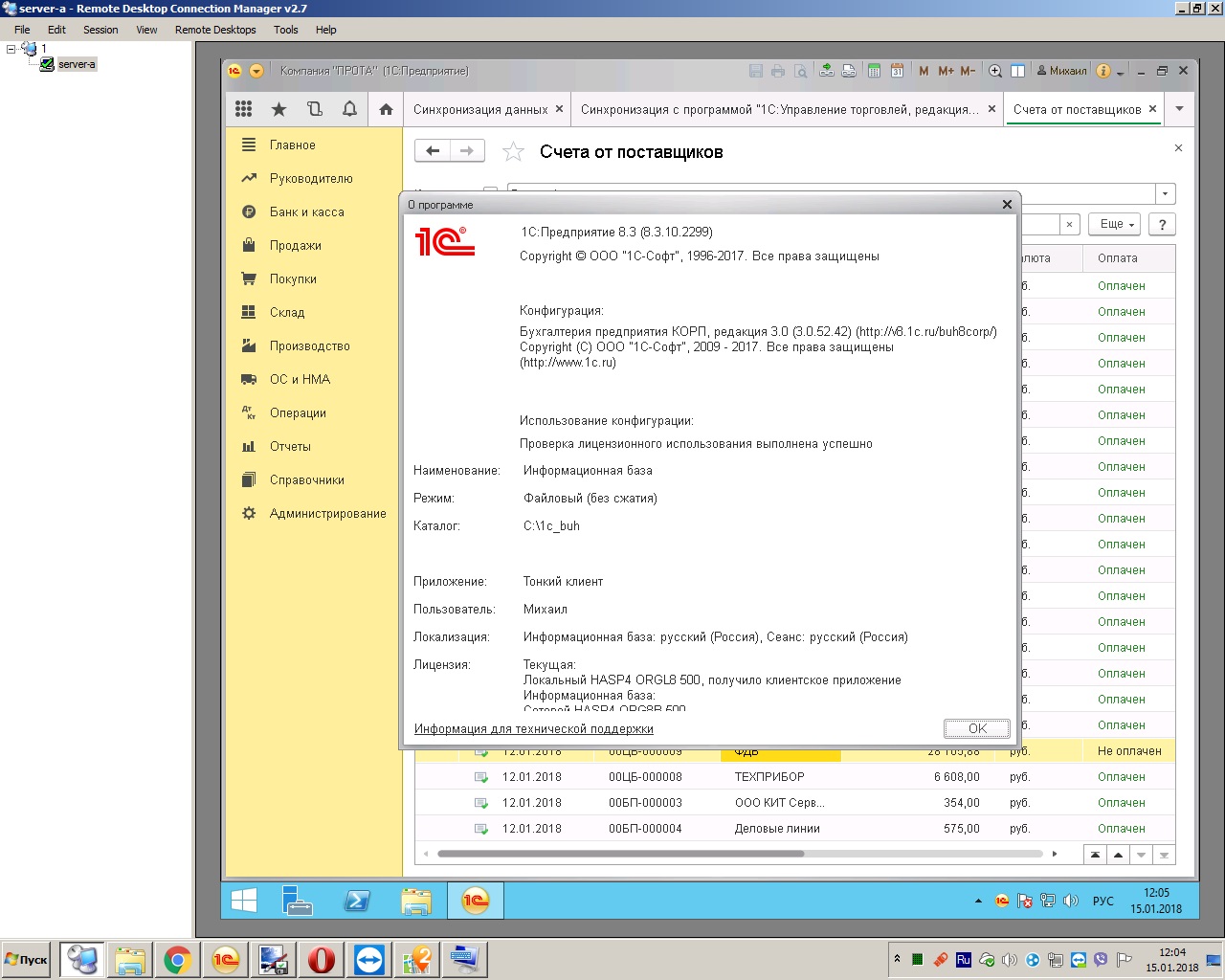
Task: Clear the search field with the x button
Action: [x=1069, y=224]
